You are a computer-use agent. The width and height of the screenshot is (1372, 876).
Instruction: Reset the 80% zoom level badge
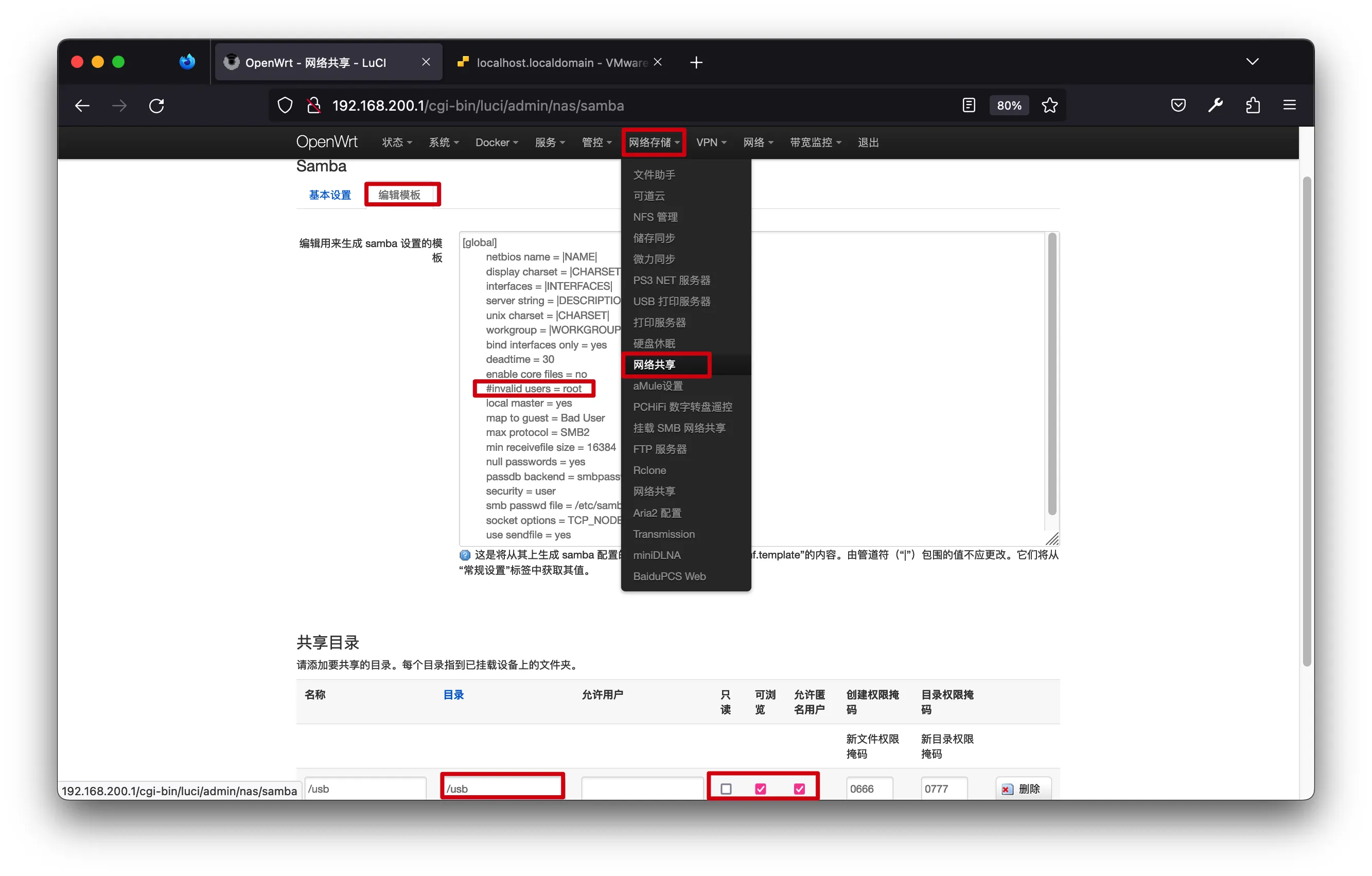[x=1009, y=106]
